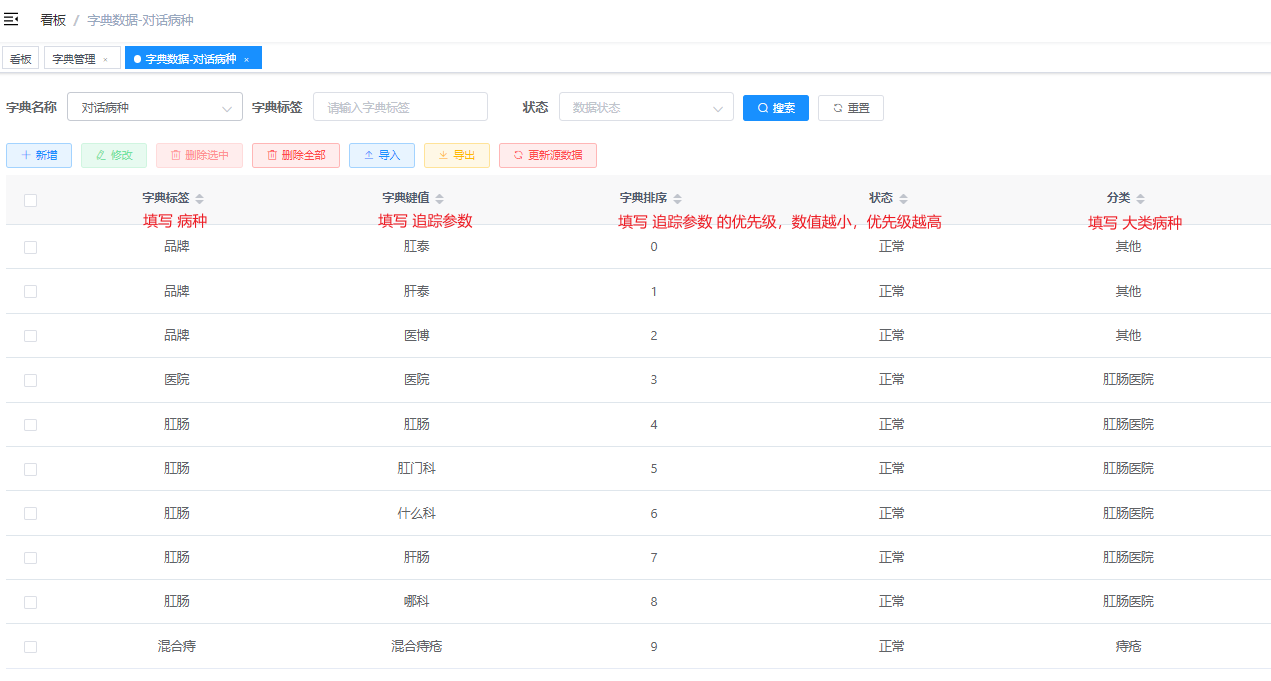1271x681 pixels.
Task: Check the row with key value 哪科
Action: tap(30, 602)
